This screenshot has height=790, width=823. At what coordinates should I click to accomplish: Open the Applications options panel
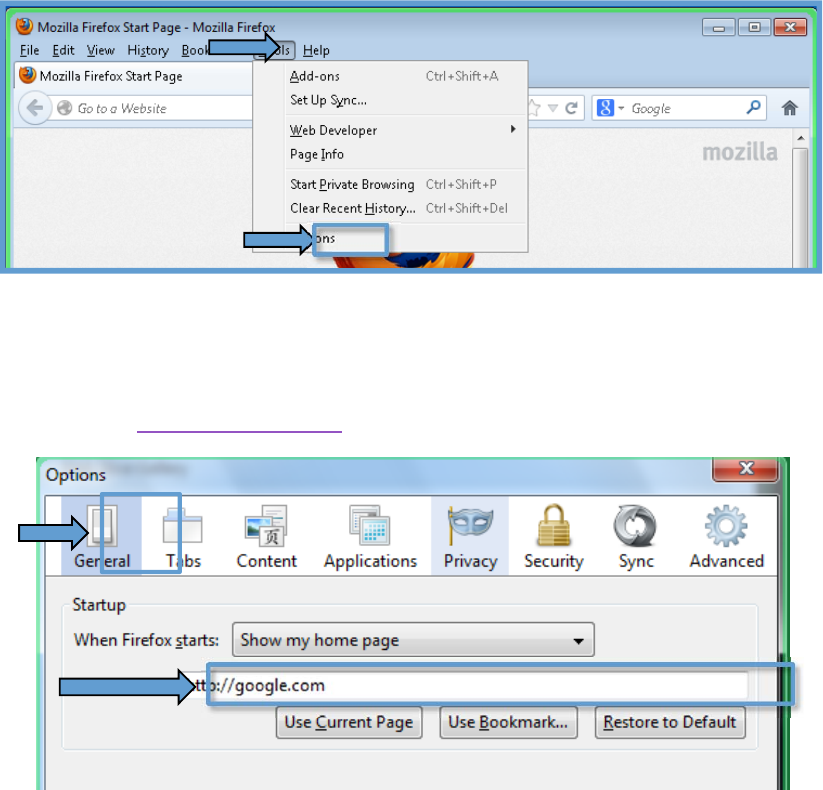coord(371,536)
